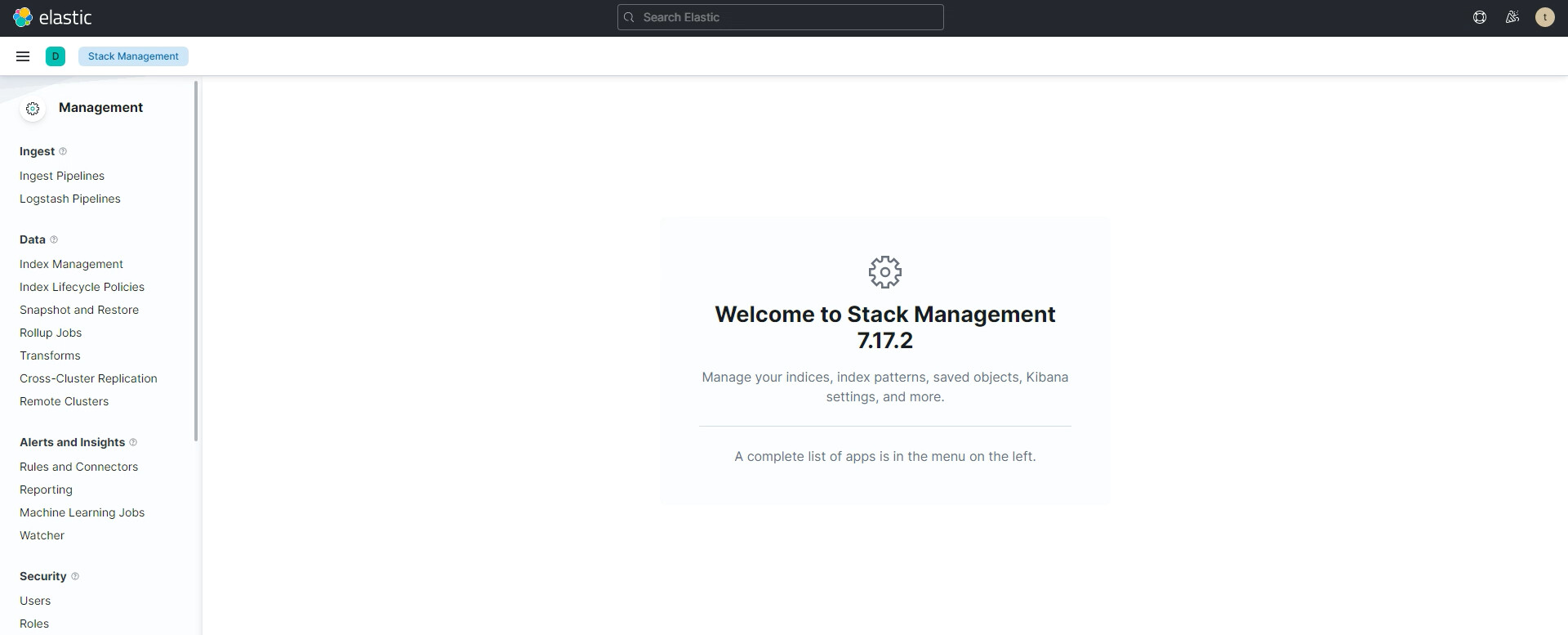This screenshot has height=635, width=1568.
Task: Click the Alerts and Insights heading
Action: (72, 442)
